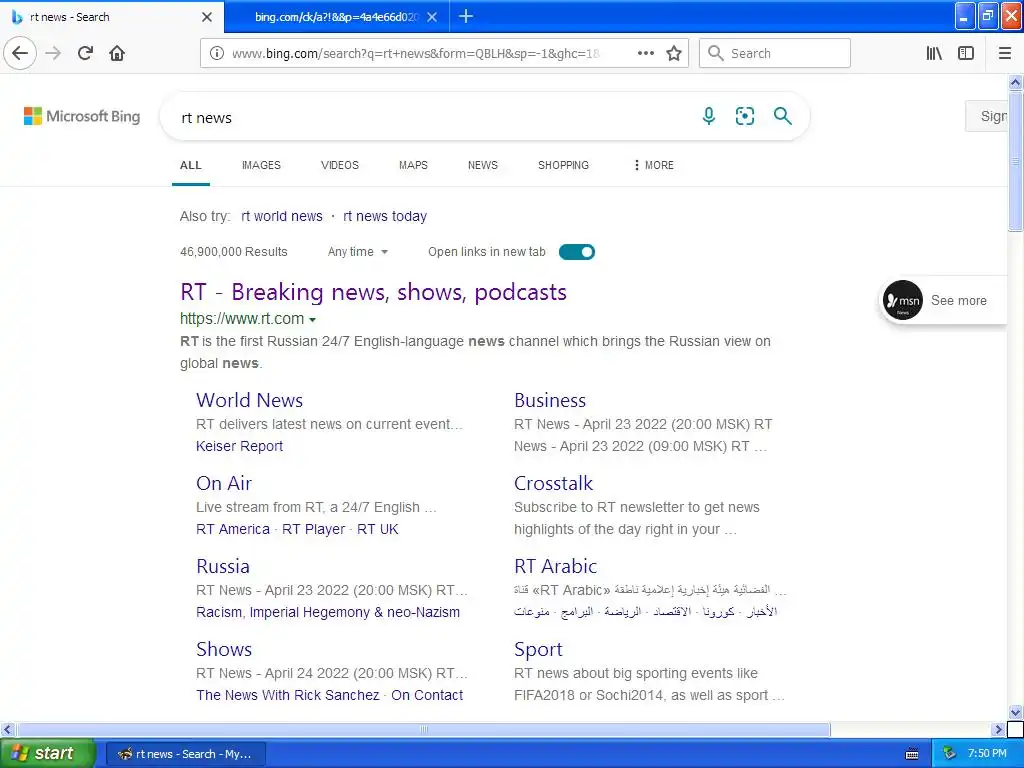Click the msn News round icon
The height and width of the screenshot is (768, 1024).
pyautogui.click(x=903, y=300)
